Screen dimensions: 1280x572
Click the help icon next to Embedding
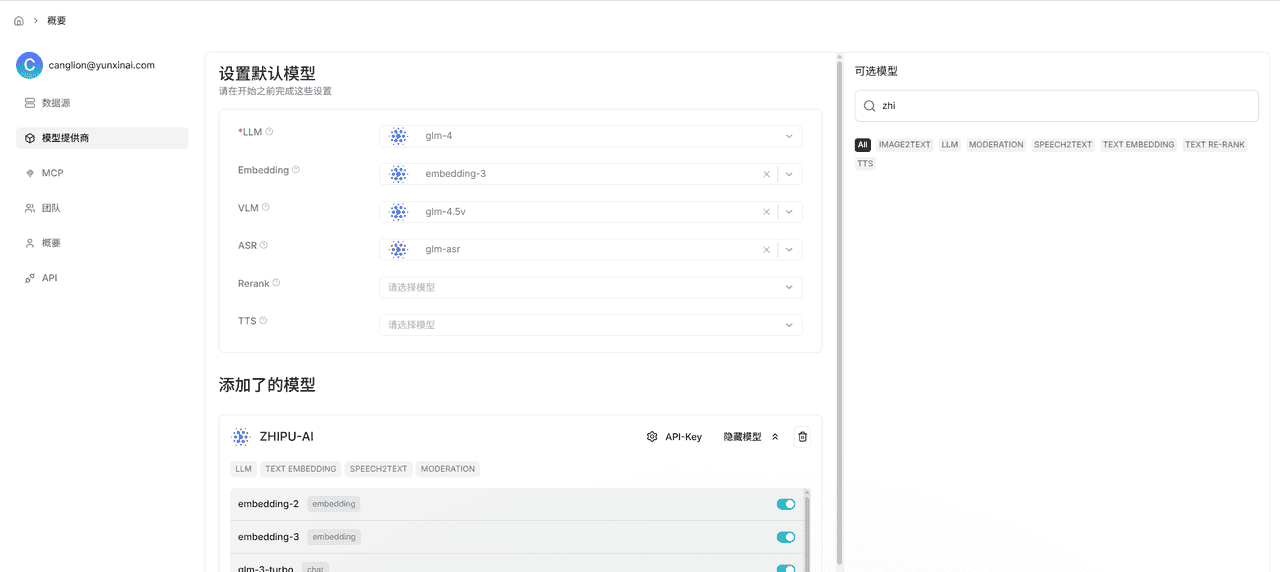coord(295,170)
